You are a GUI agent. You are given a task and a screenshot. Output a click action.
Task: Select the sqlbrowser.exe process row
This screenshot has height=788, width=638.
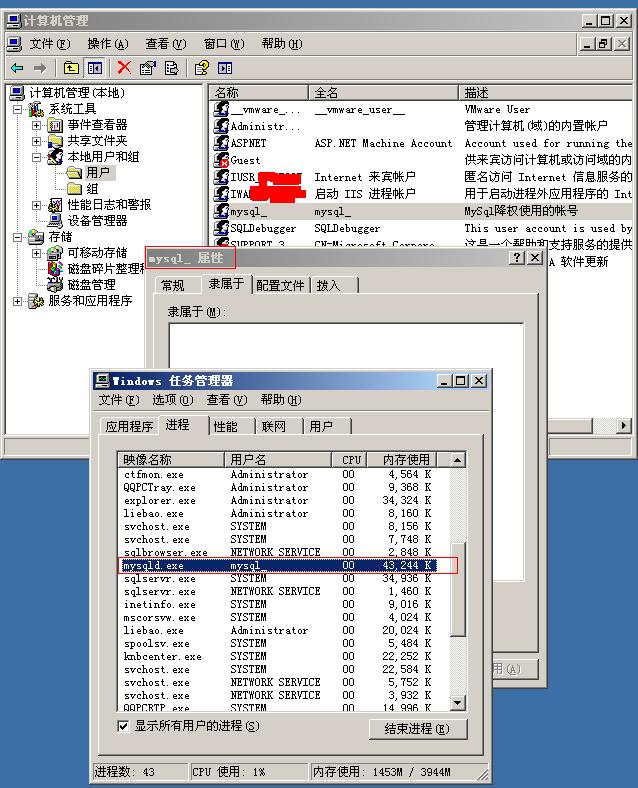285,552
